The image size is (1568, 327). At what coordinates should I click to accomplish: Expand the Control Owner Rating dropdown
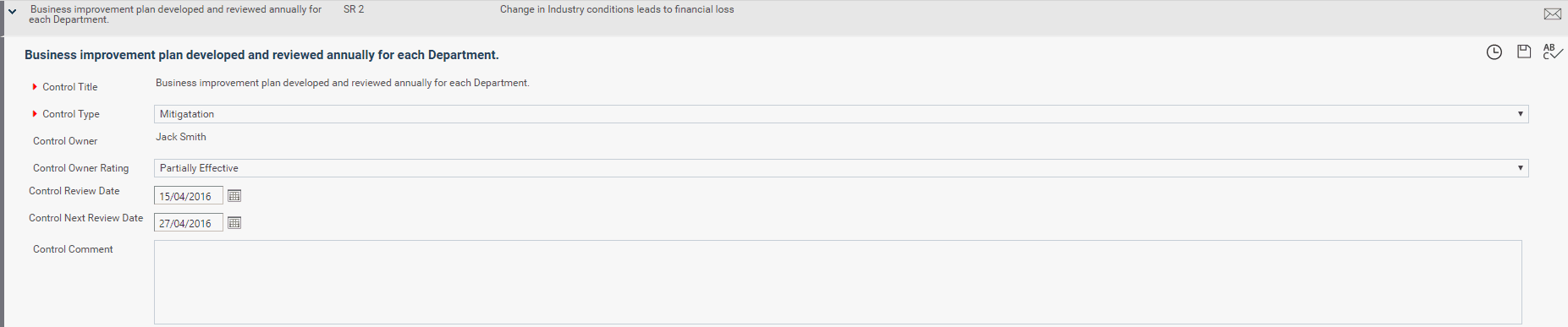(x=841, y=168)
